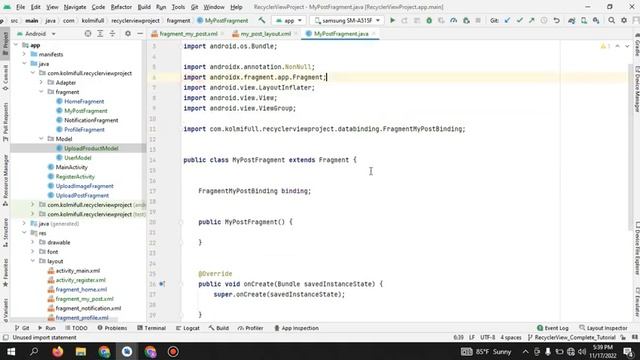Viewport: 640px width, 360px height.
Task: Select activity_main.xml layout file
Action: point(78,271)
